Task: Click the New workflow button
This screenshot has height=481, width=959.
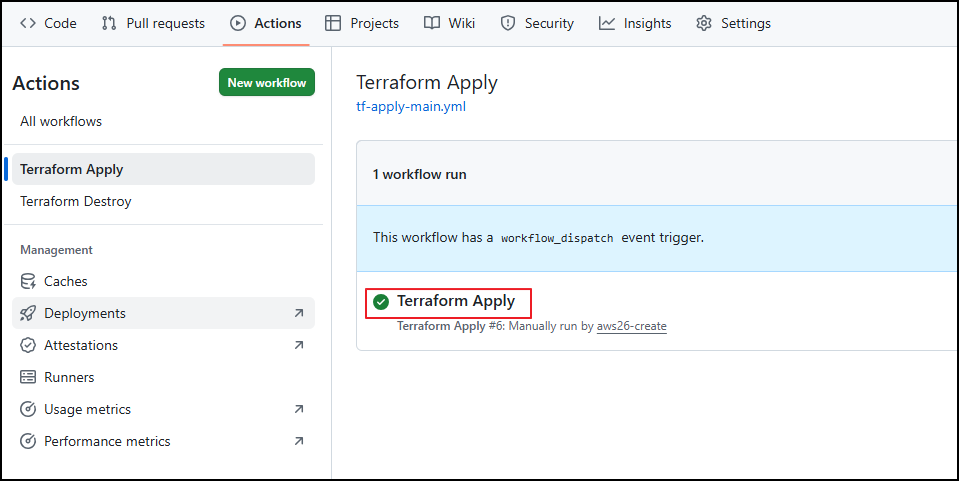Action: click(x=267, y=83)
